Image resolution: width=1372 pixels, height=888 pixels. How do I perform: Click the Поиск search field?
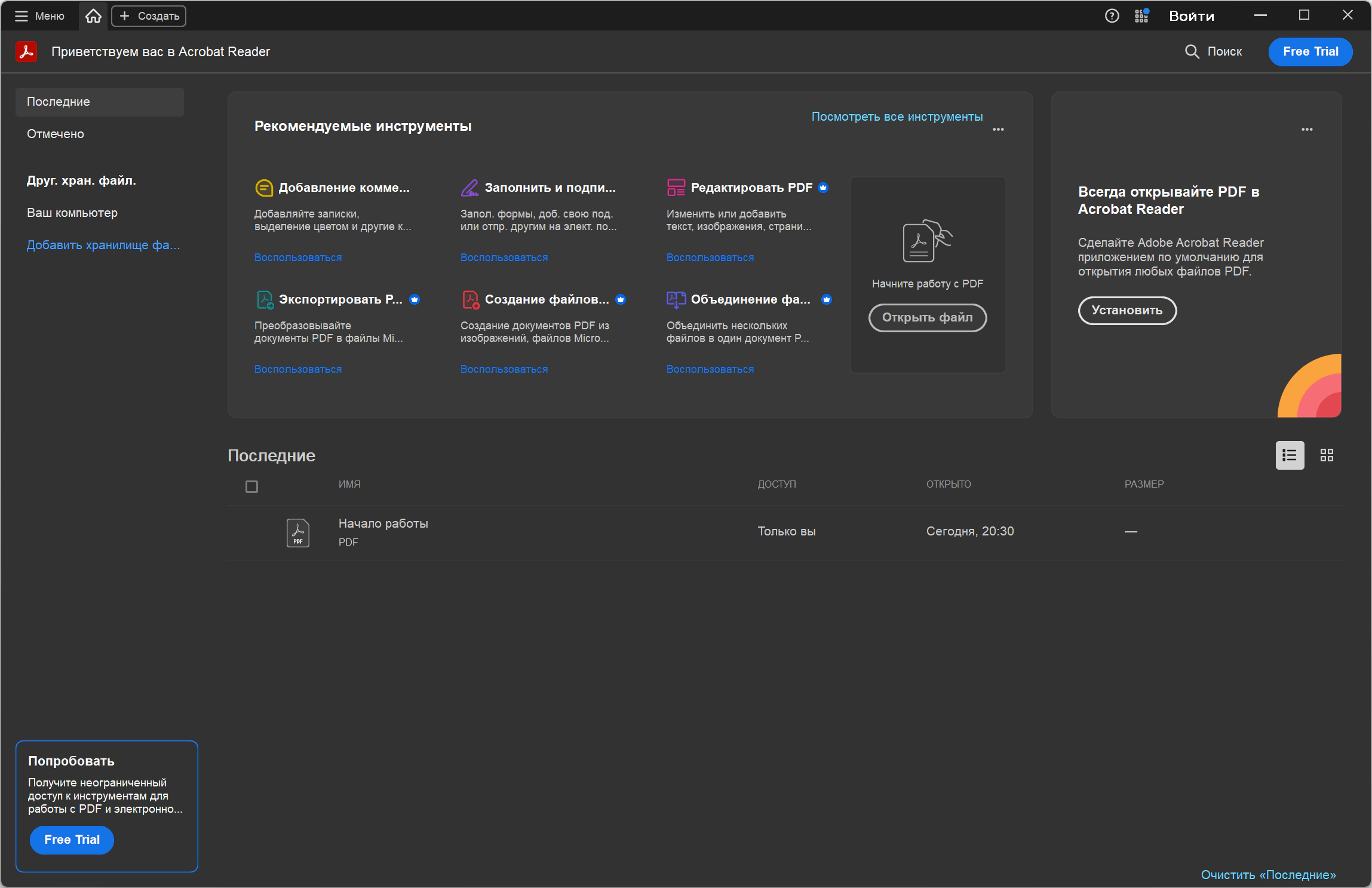click(1214, 51)
